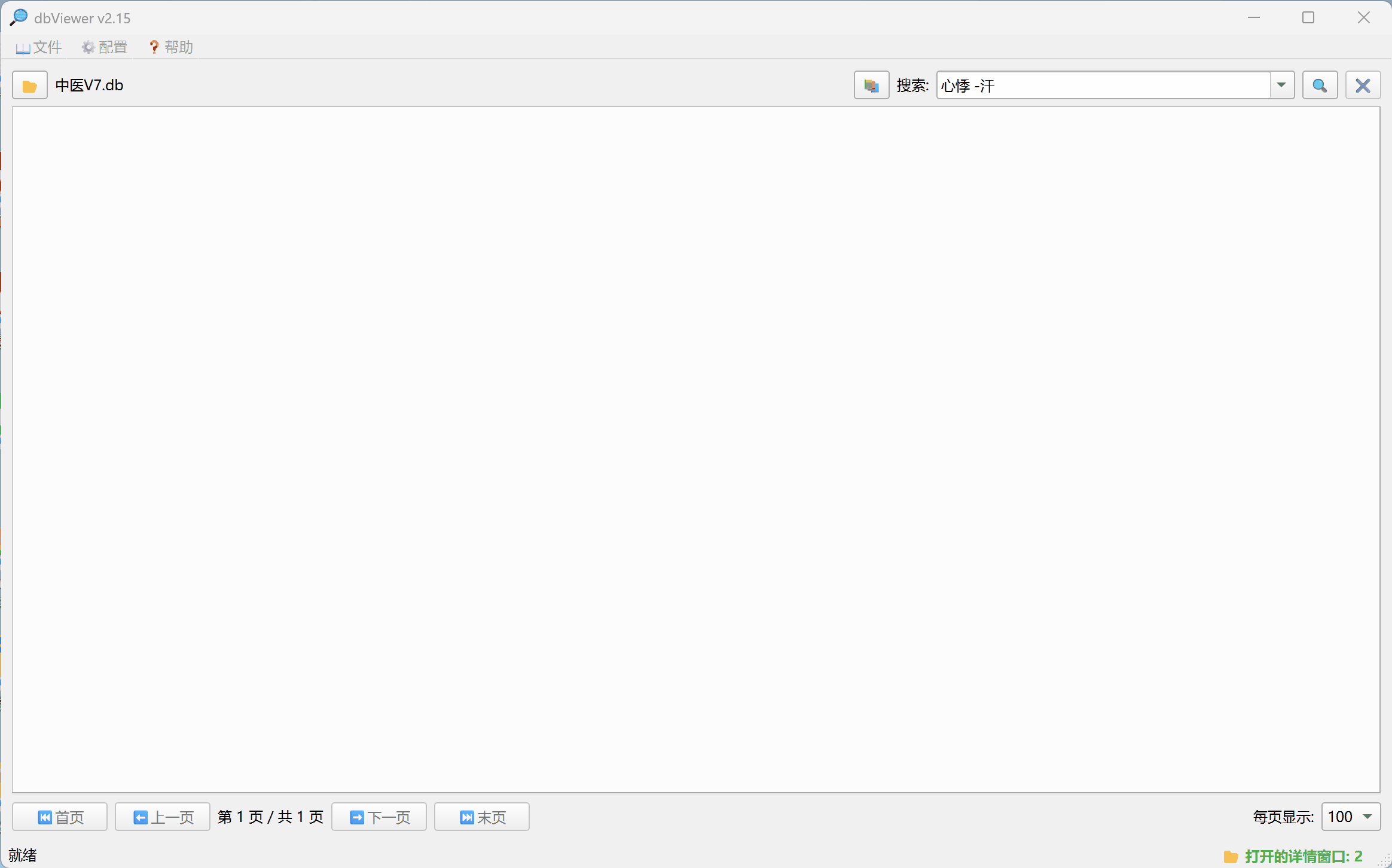Go to next page with 下一页
Screen dimensions: 1392x868
tap(379, 817)
